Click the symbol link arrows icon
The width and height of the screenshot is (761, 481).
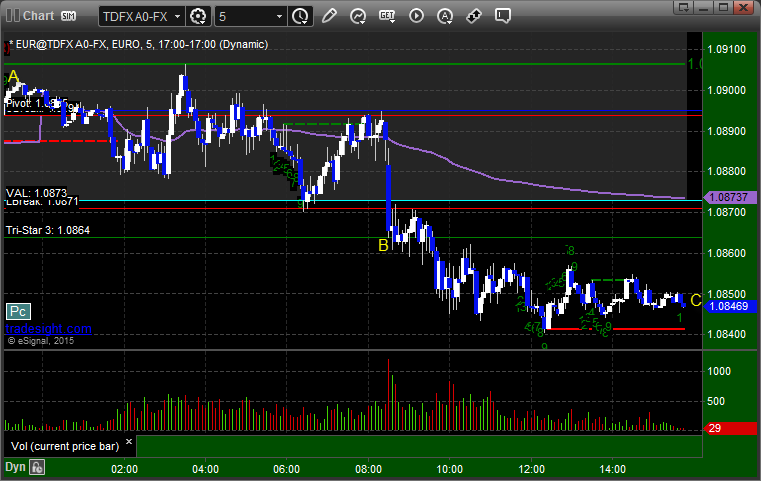coord(474,17)
